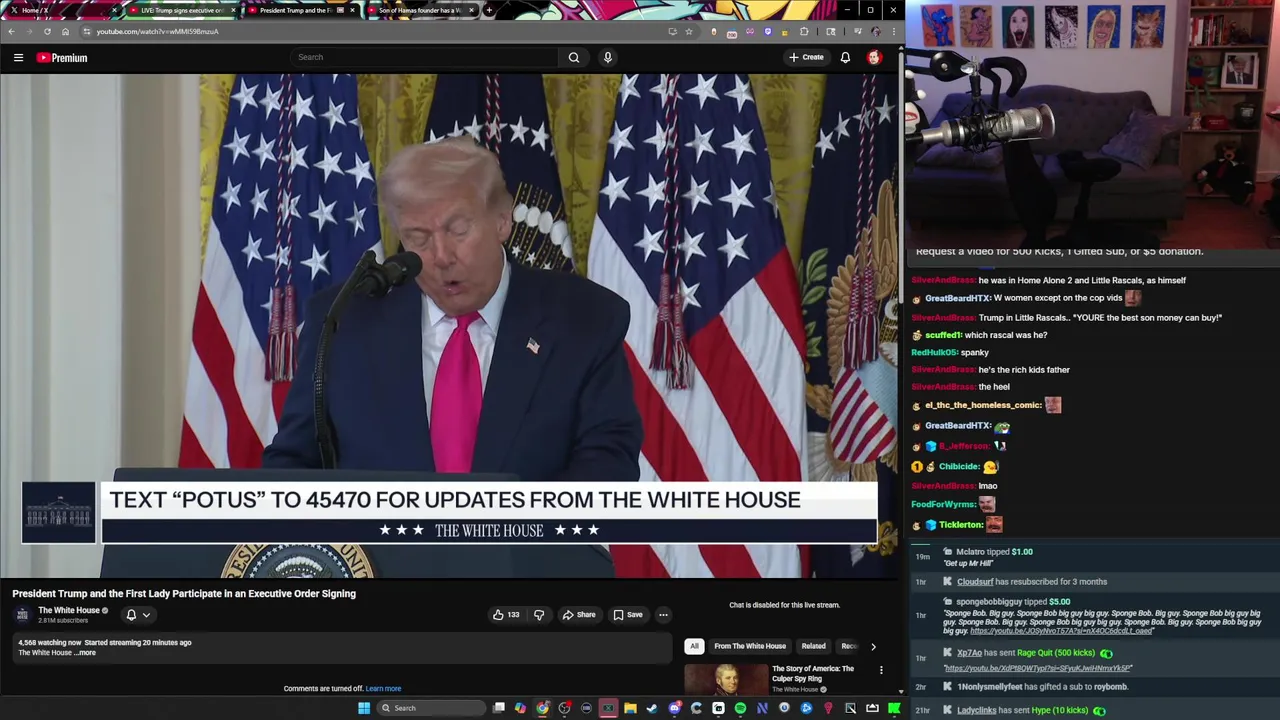Open Windows Start menu
1280x720 pixels.
point(364,708)
